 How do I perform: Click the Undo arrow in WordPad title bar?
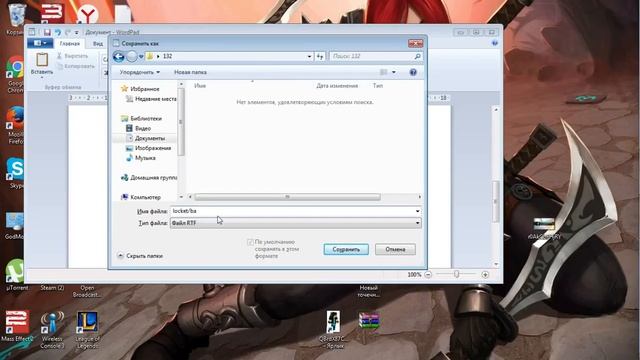click(58, 32)
